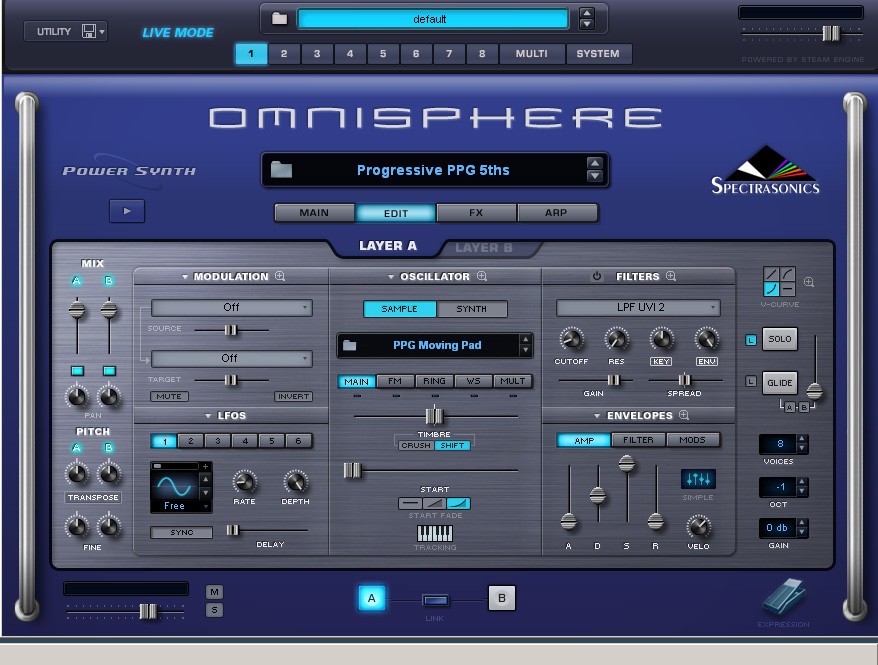Click the Timbre slider
The image size is (878, 665).
(435, 416)
